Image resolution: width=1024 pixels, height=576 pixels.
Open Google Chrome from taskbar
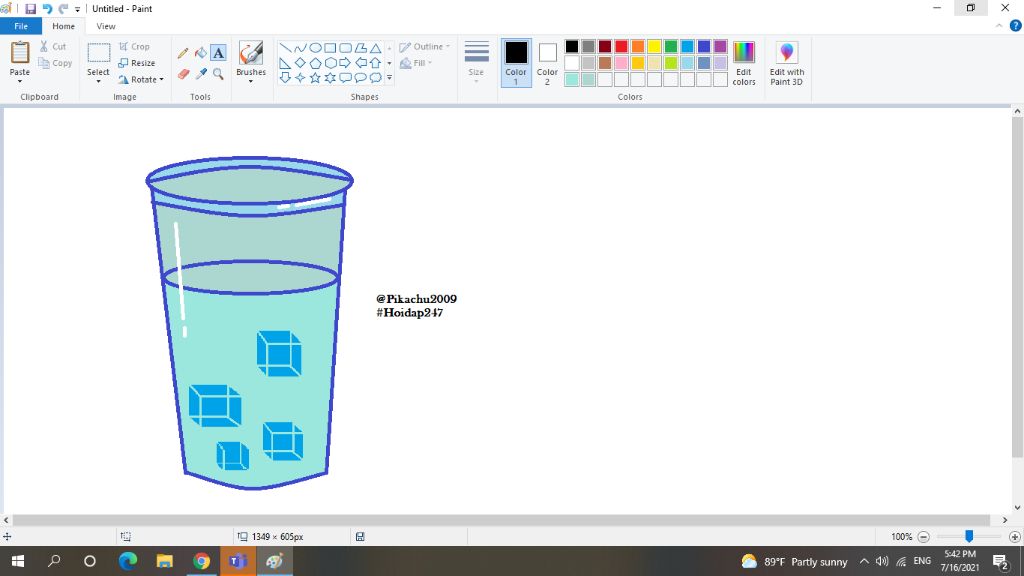coord(201,561)
